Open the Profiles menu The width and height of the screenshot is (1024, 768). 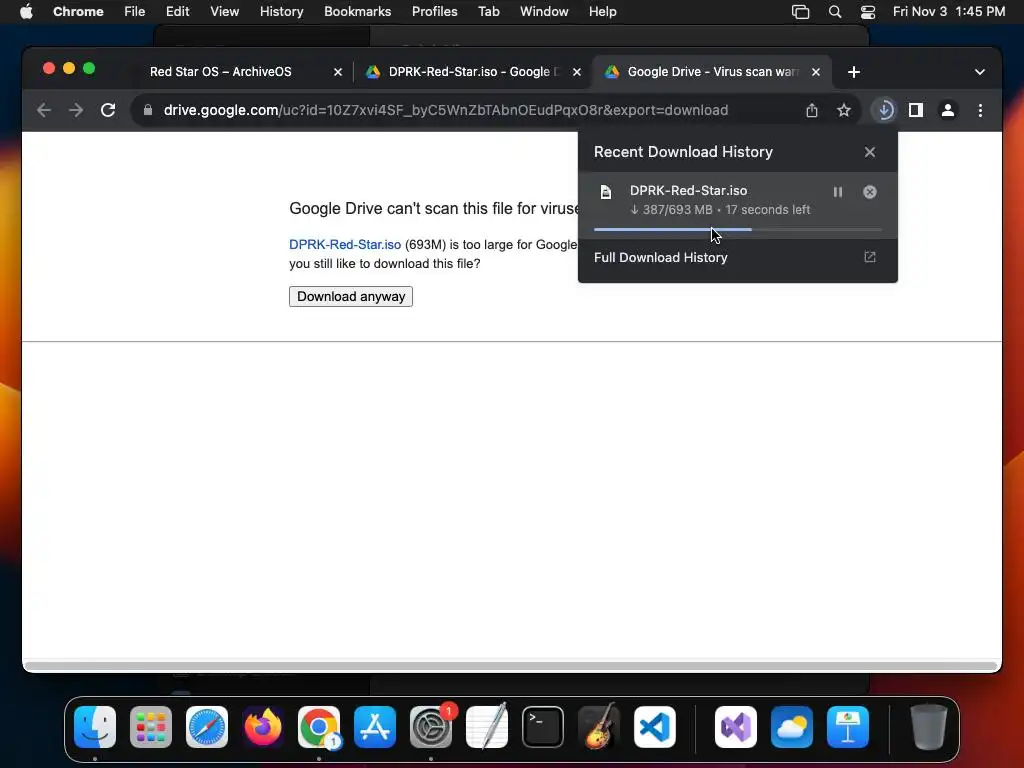click(x=434, y=12)
